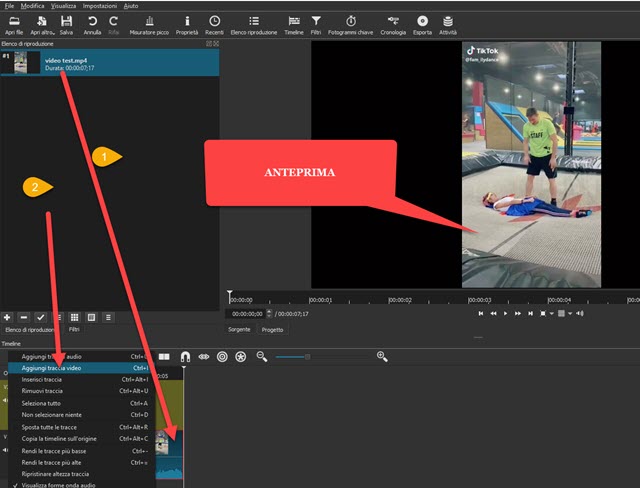Open the zoom options dropdown arrow
The image size is (640, 488).
click(x=551, y=314)
